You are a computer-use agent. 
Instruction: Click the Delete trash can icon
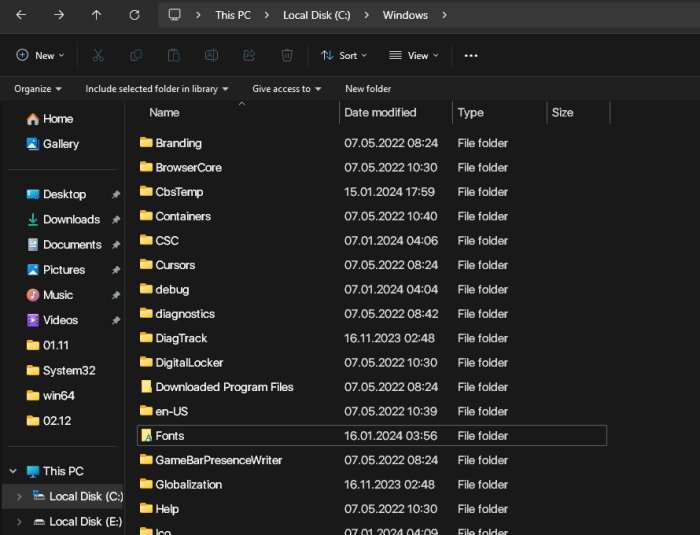coord(287,55)
